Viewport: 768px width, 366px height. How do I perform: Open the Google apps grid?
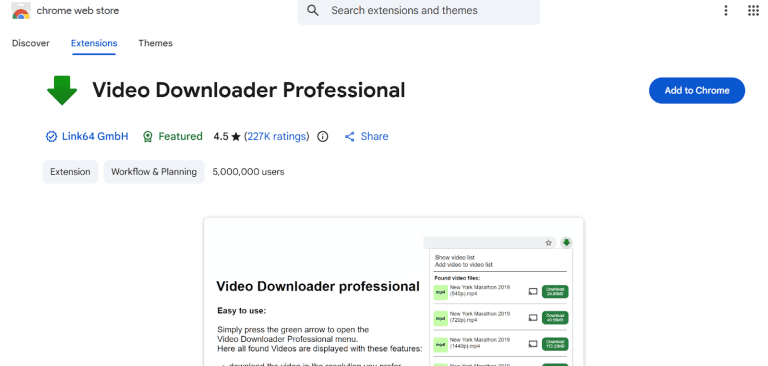click(753, 10)
